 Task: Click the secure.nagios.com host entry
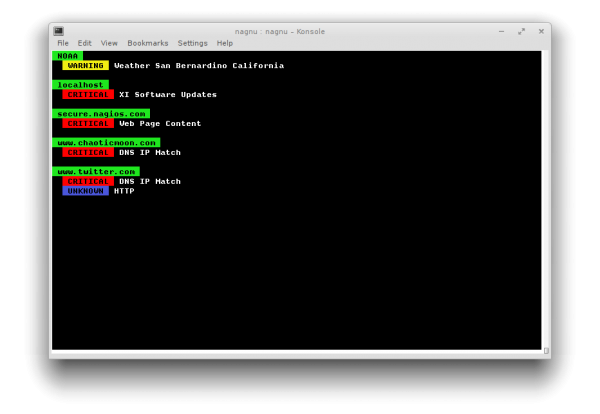(101, 114)
